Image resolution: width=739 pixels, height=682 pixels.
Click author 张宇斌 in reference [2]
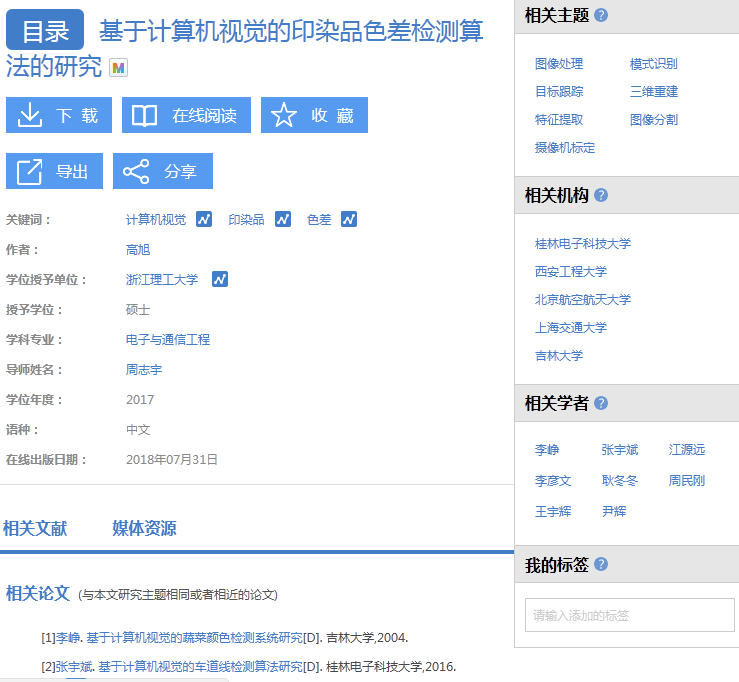point(74,667)
